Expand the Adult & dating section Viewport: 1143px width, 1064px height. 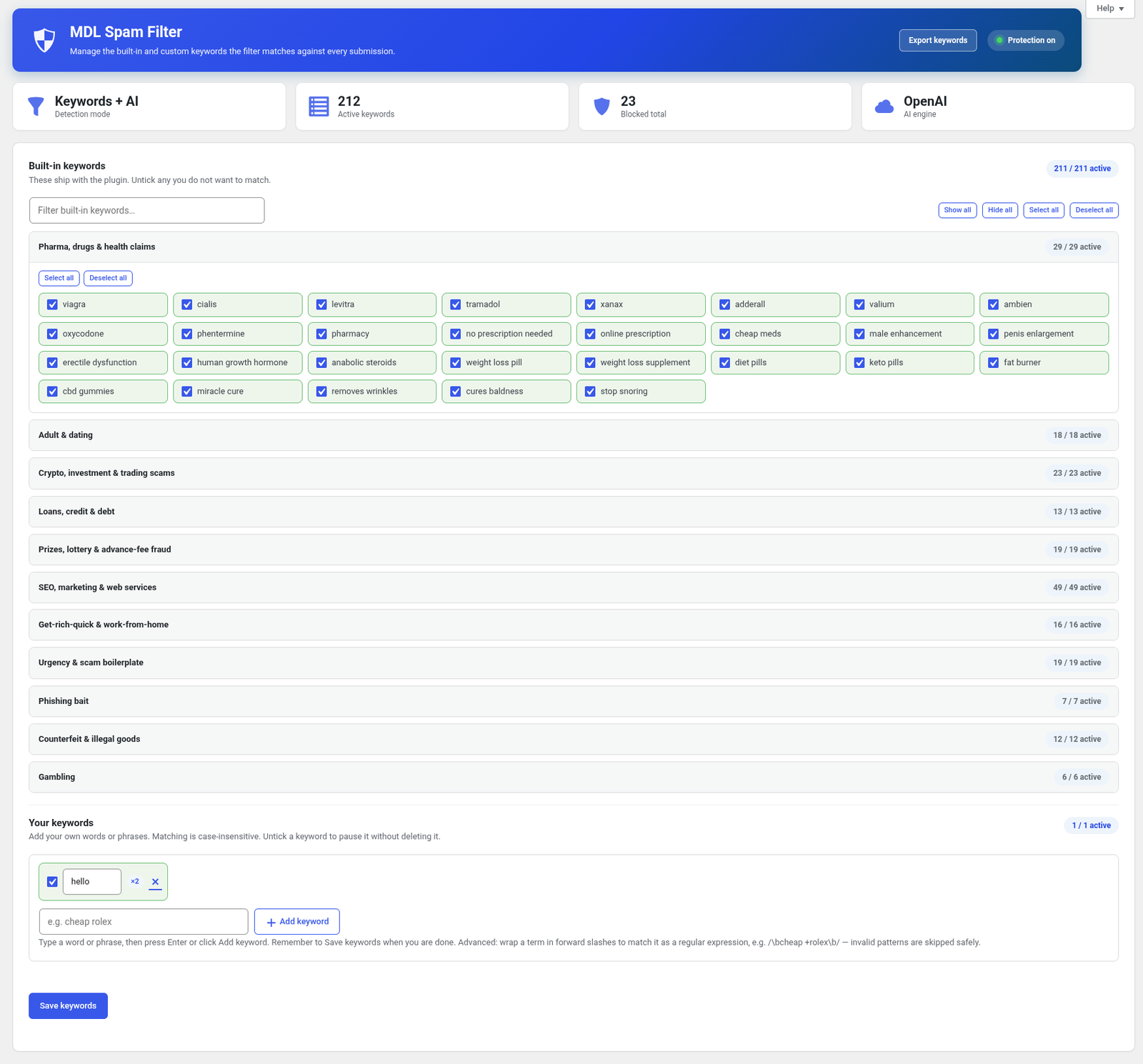[x=574, y=435]
